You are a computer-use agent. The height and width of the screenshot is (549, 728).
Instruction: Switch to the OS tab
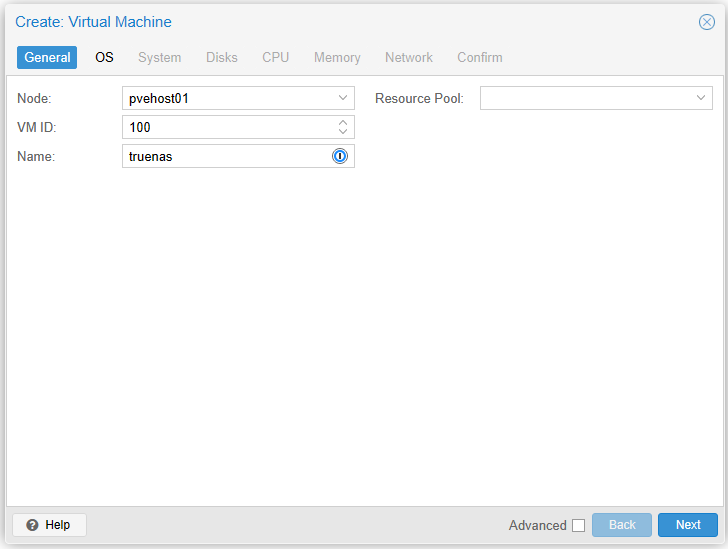105,57
